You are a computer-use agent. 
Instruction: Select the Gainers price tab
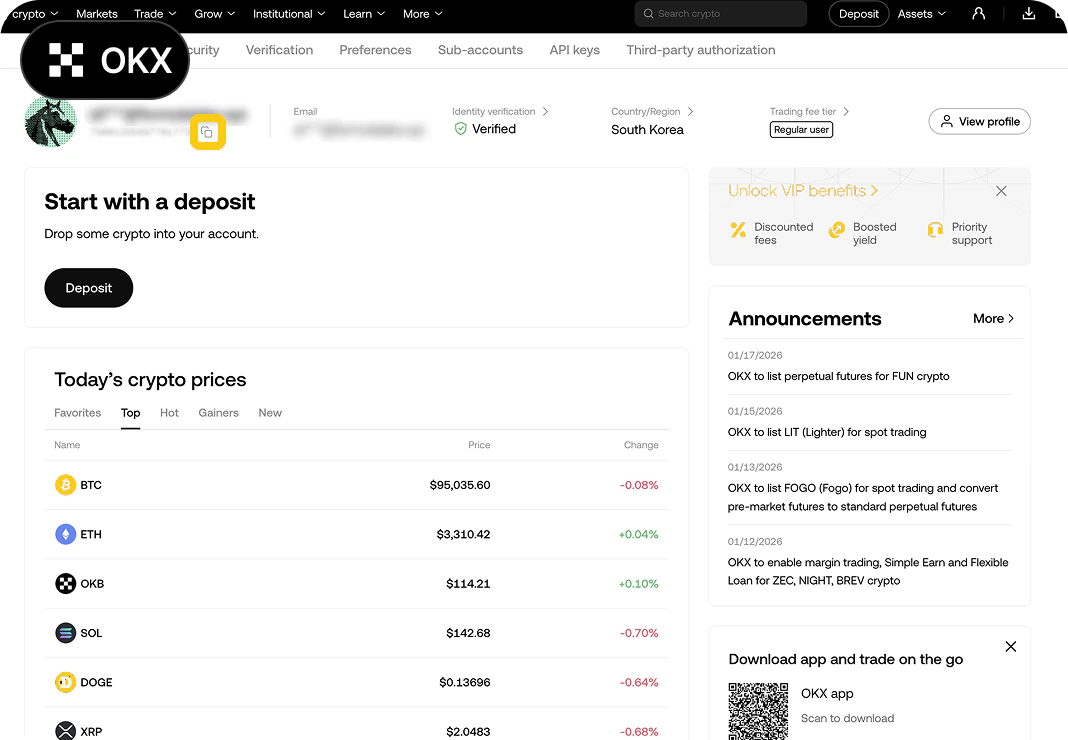pyautogui.click(x=219, y=413)
